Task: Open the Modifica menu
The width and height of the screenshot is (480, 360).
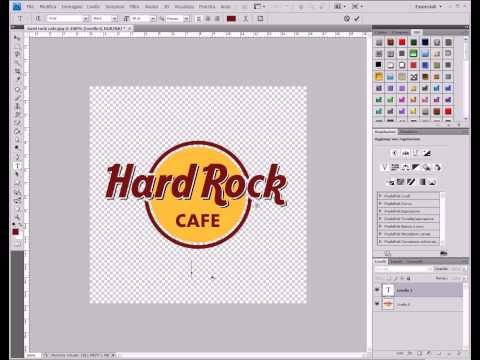Action: 48,6
